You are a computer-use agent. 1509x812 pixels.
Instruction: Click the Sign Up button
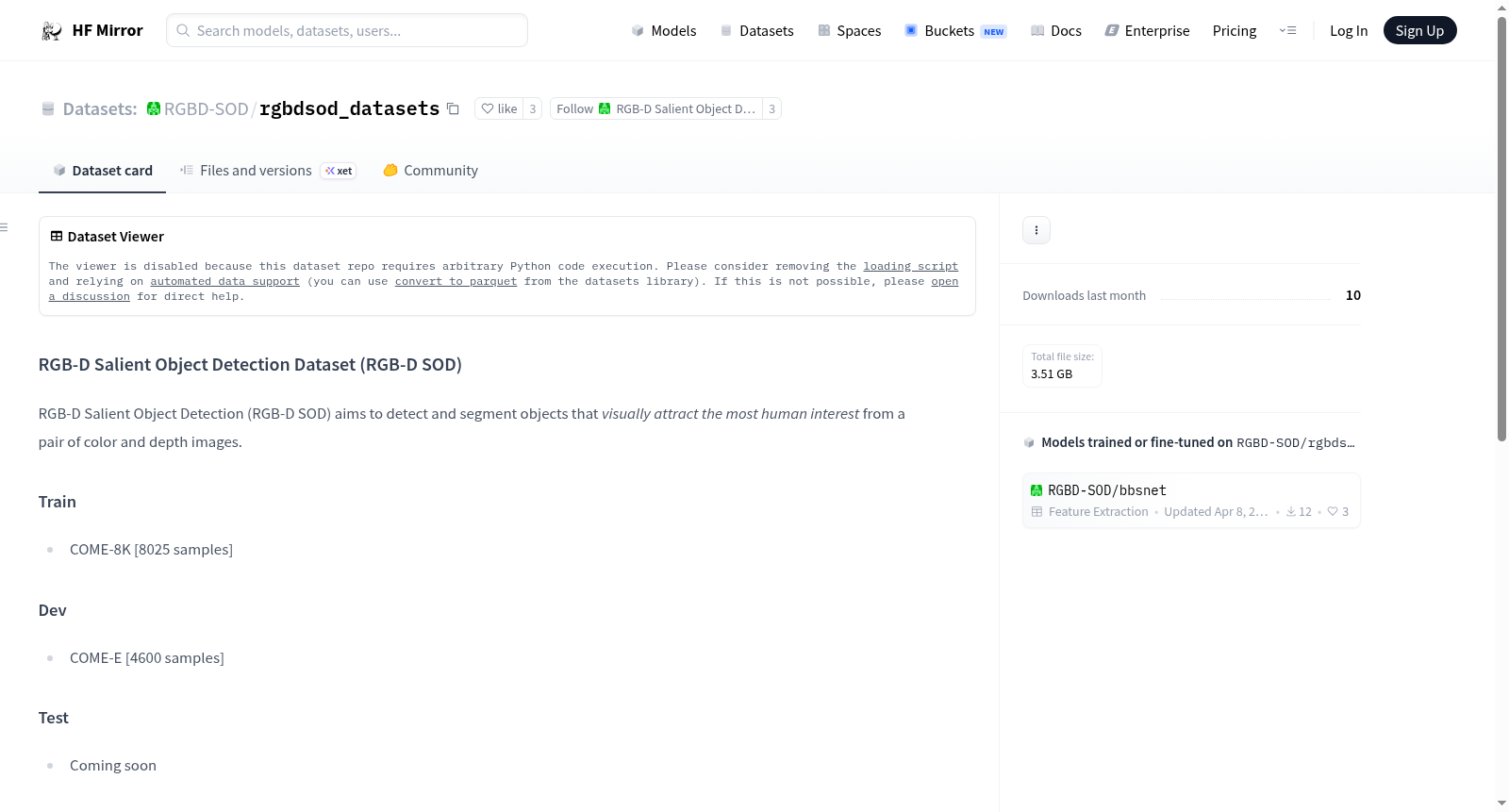[x=1419, y=31]
